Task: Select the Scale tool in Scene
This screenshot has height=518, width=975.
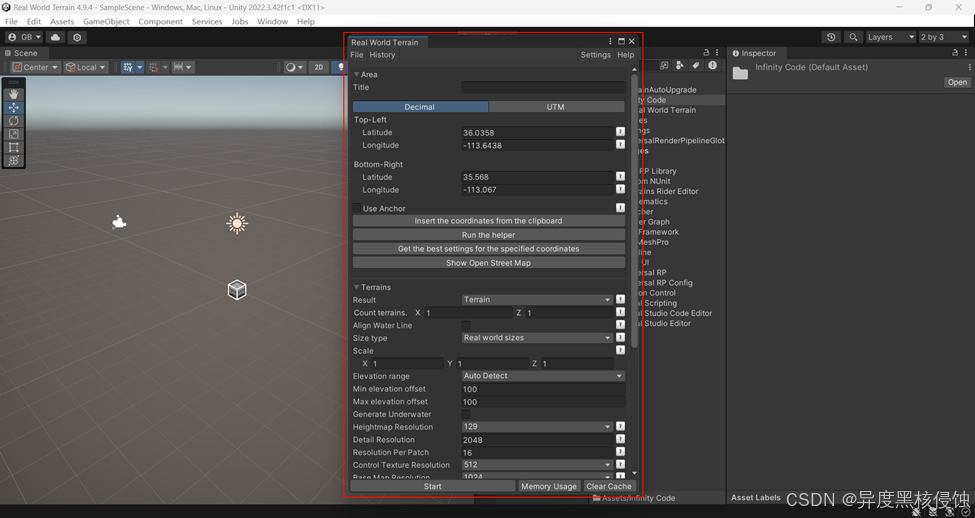Action: click(14, 134)
